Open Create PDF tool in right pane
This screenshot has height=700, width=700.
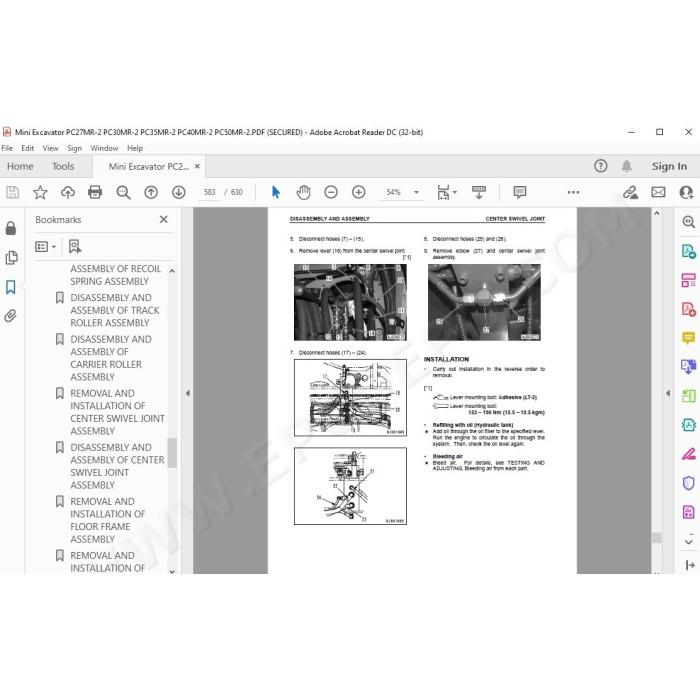688,309
